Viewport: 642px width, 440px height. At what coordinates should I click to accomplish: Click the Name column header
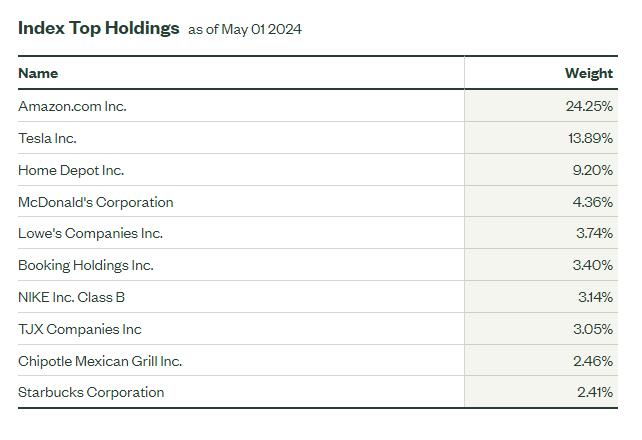coord(38,73)
